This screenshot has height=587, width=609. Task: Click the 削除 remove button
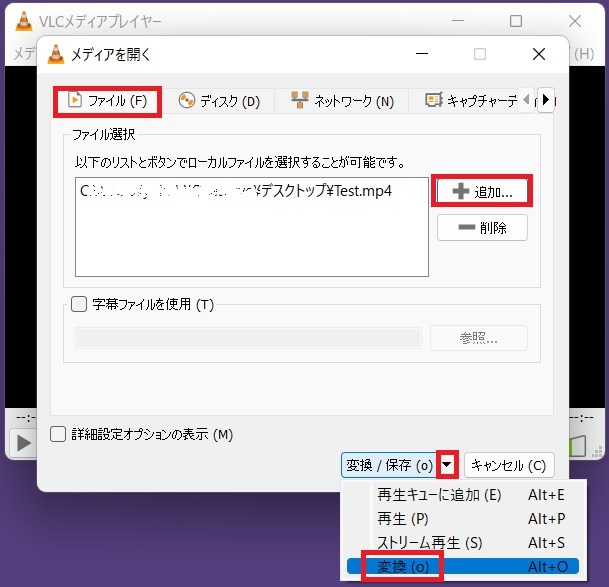pyautogui.click(x=482, y=228)
